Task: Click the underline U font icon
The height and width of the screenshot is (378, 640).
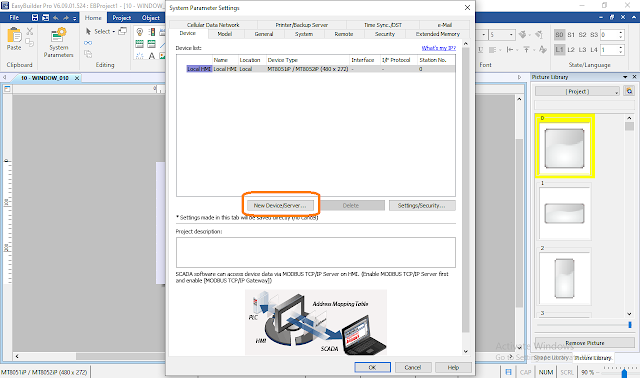Action: click(x=480, y=50)
